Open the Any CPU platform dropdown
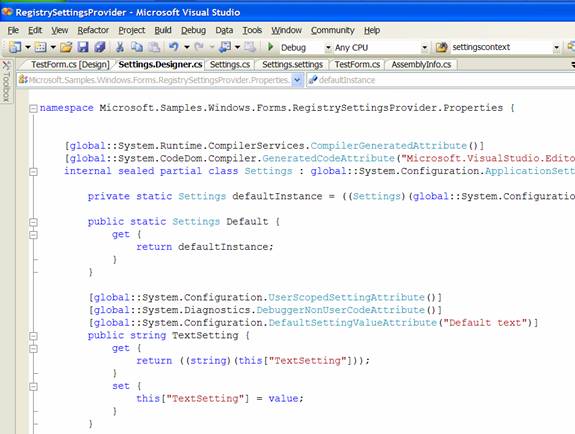The image size is (575, 434). tap(424, 48)
